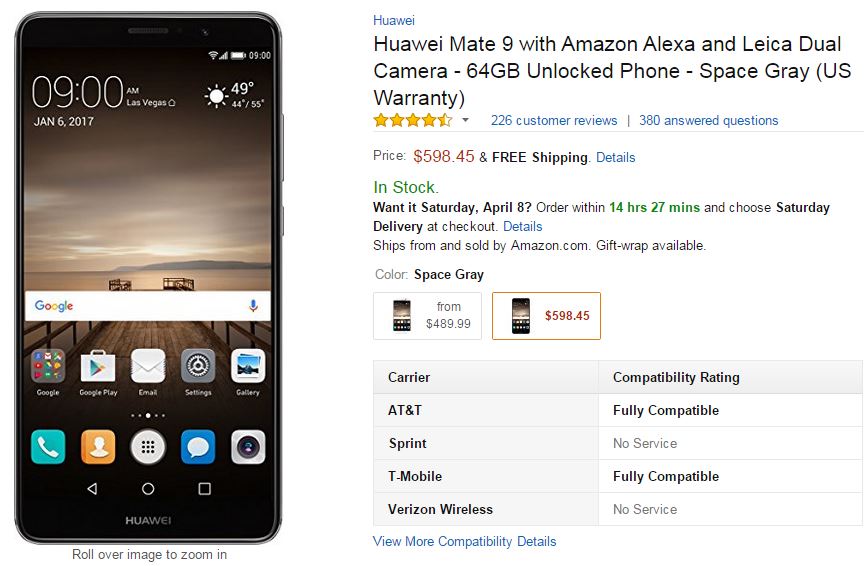Tap the Settings gear icon on phone
This screenshot has height=566, width=865.
tap(198, 366)
